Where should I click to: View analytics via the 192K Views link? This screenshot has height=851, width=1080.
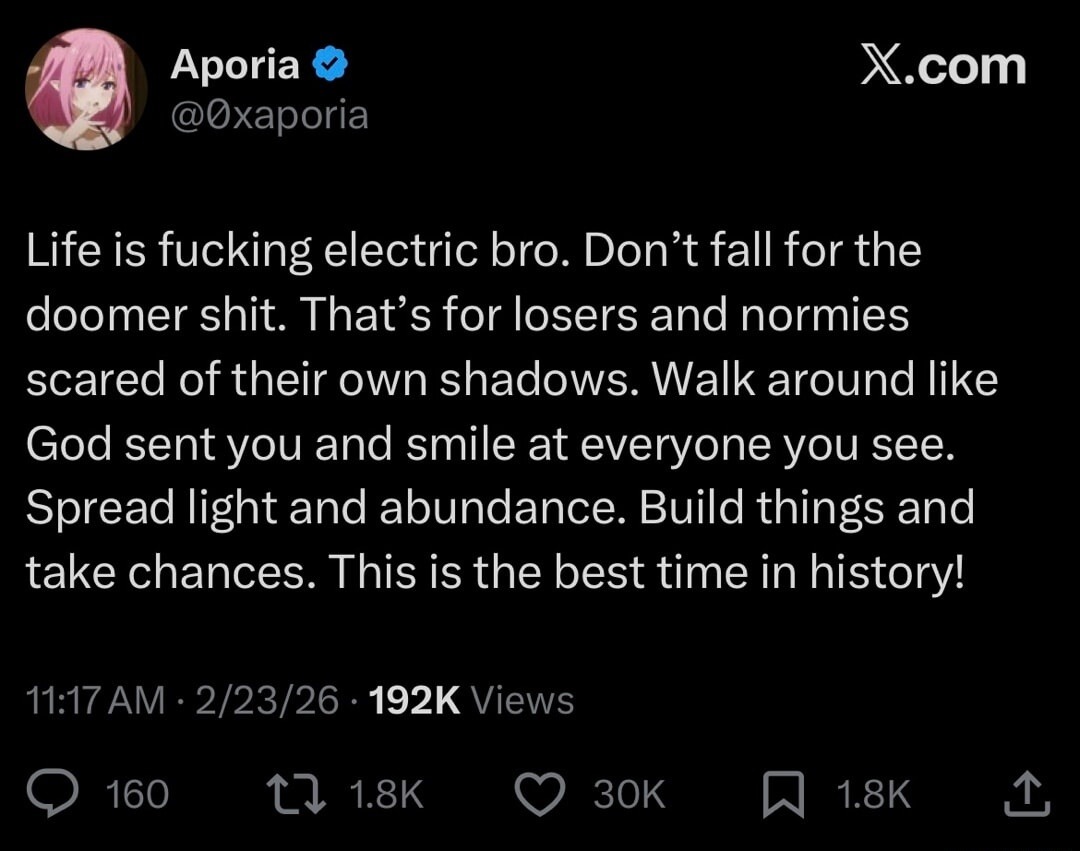click(471, 700)
